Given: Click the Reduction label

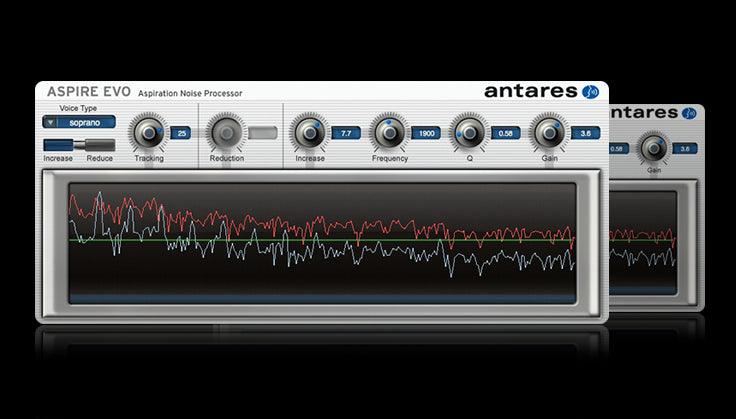Looking at the screenshot, I should point(227,159).
